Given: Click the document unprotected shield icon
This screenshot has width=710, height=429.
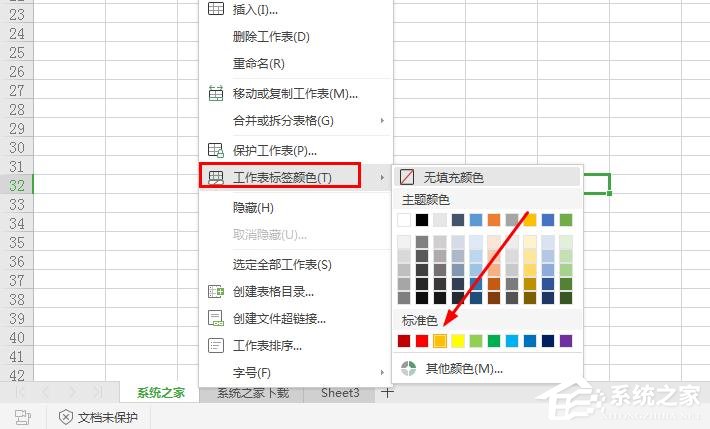Looking at the screenshot, I should pyautogui.click(x=66, y=417).
